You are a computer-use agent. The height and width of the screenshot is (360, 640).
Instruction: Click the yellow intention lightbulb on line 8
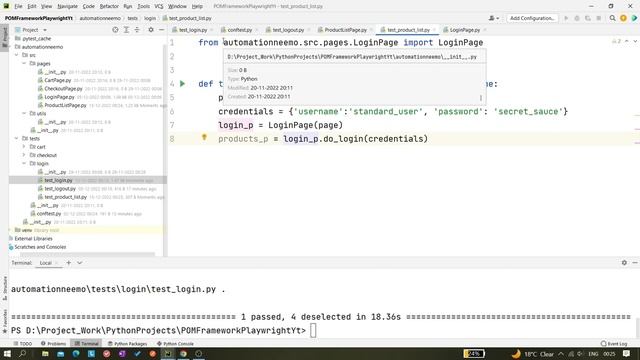204,138
